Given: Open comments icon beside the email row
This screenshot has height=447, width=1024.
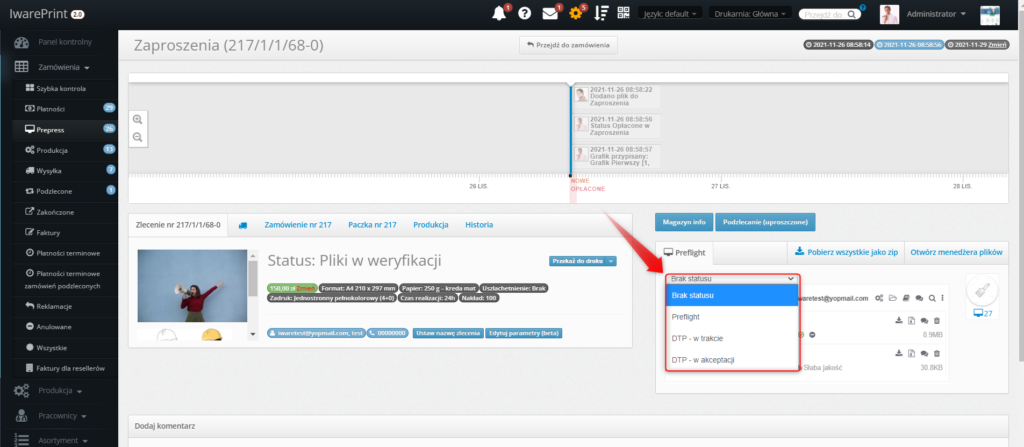Looking at the screenshot, I should [x=920, y=298].
